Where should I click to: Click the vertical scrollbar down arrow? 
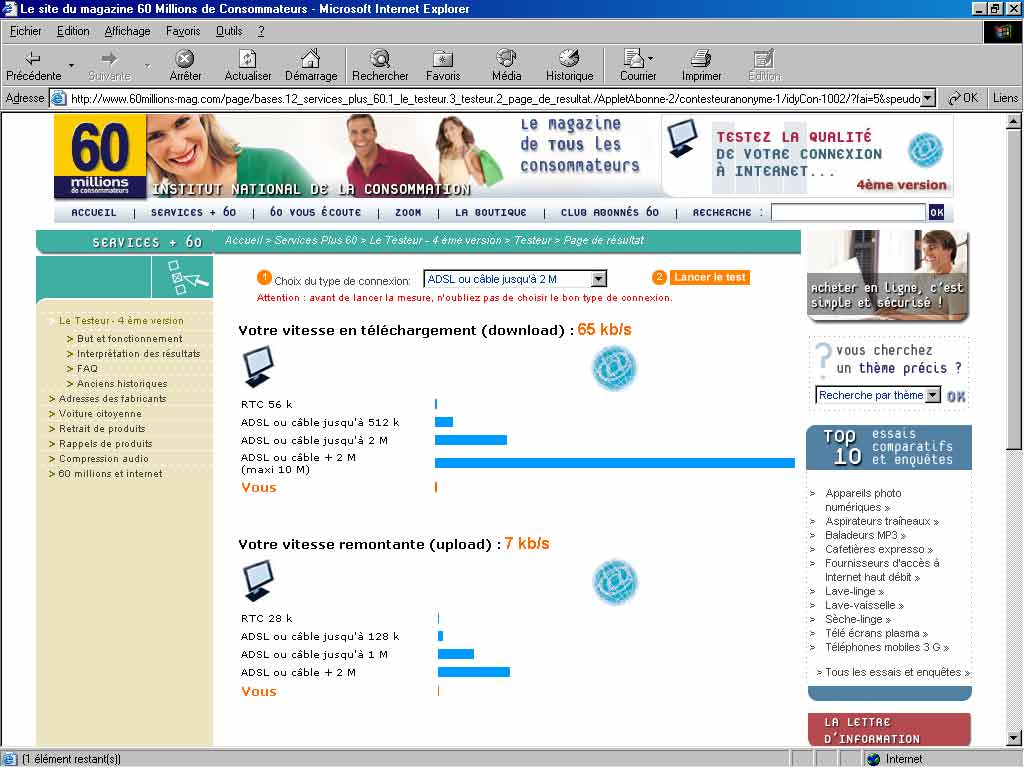1013,739
